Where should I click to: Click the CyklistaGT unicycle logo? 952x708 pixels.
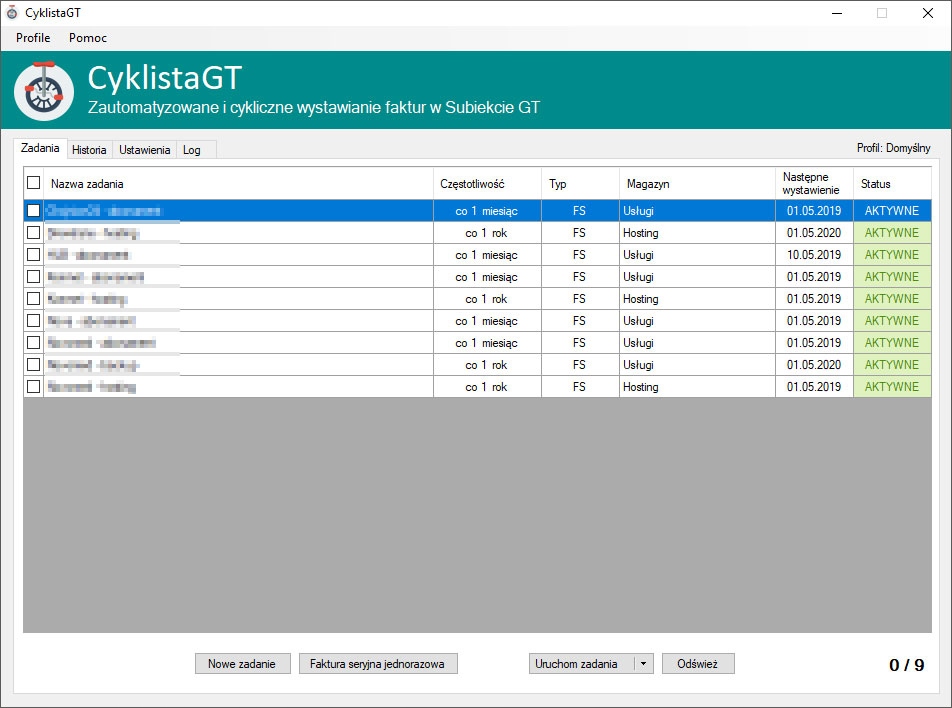[x=44, y=91]
